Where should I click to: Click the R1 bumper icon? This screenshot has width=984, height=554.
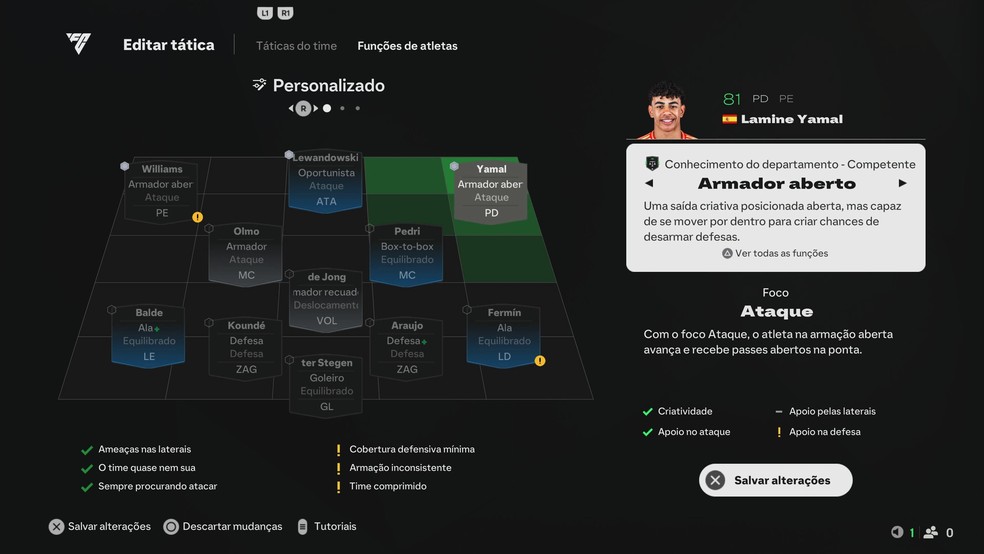pos(286,13)
